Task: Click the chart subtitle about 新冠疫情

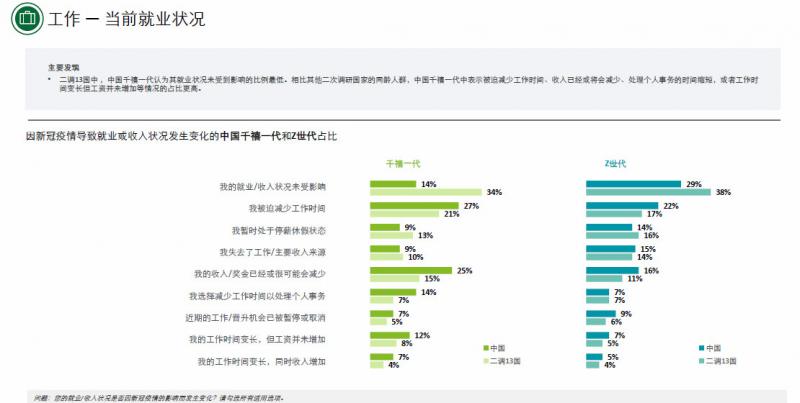Action: 182,136
